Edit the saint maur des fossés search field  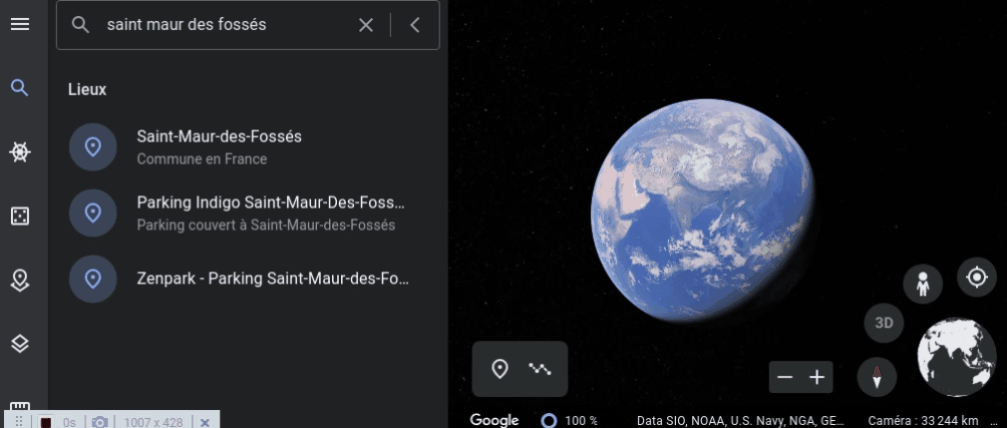click(225, 25)
